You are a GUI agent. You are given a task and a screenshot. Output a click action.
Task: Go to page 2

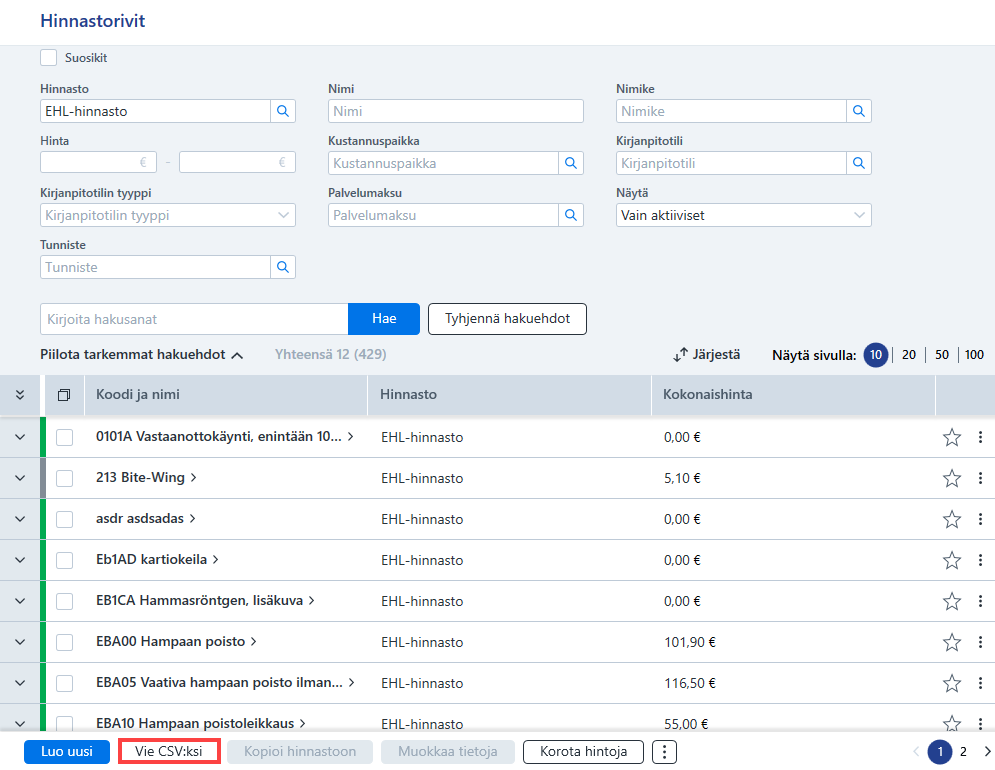click(963, 752)
